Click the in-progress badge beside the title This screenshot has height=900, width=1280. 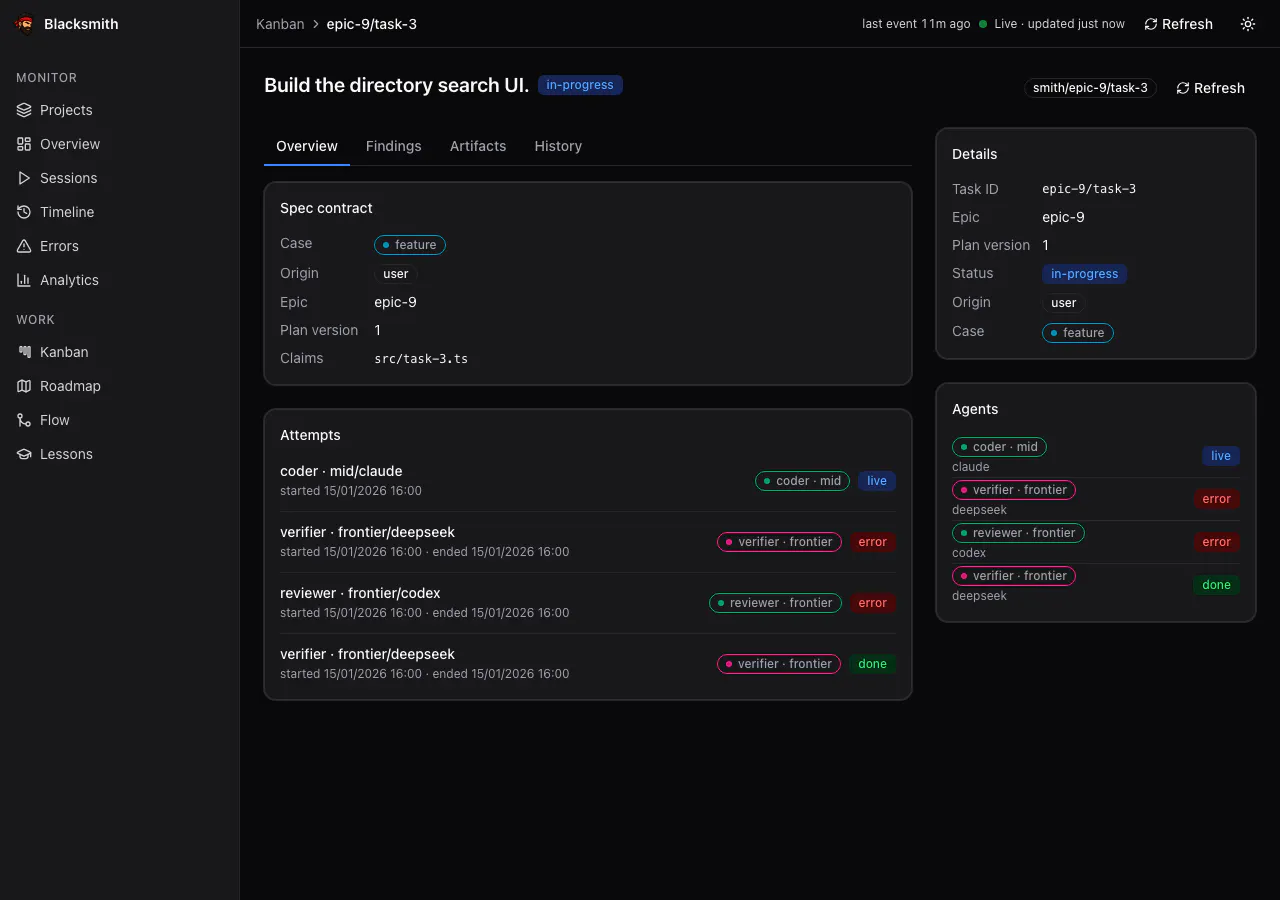click(580, 85)
